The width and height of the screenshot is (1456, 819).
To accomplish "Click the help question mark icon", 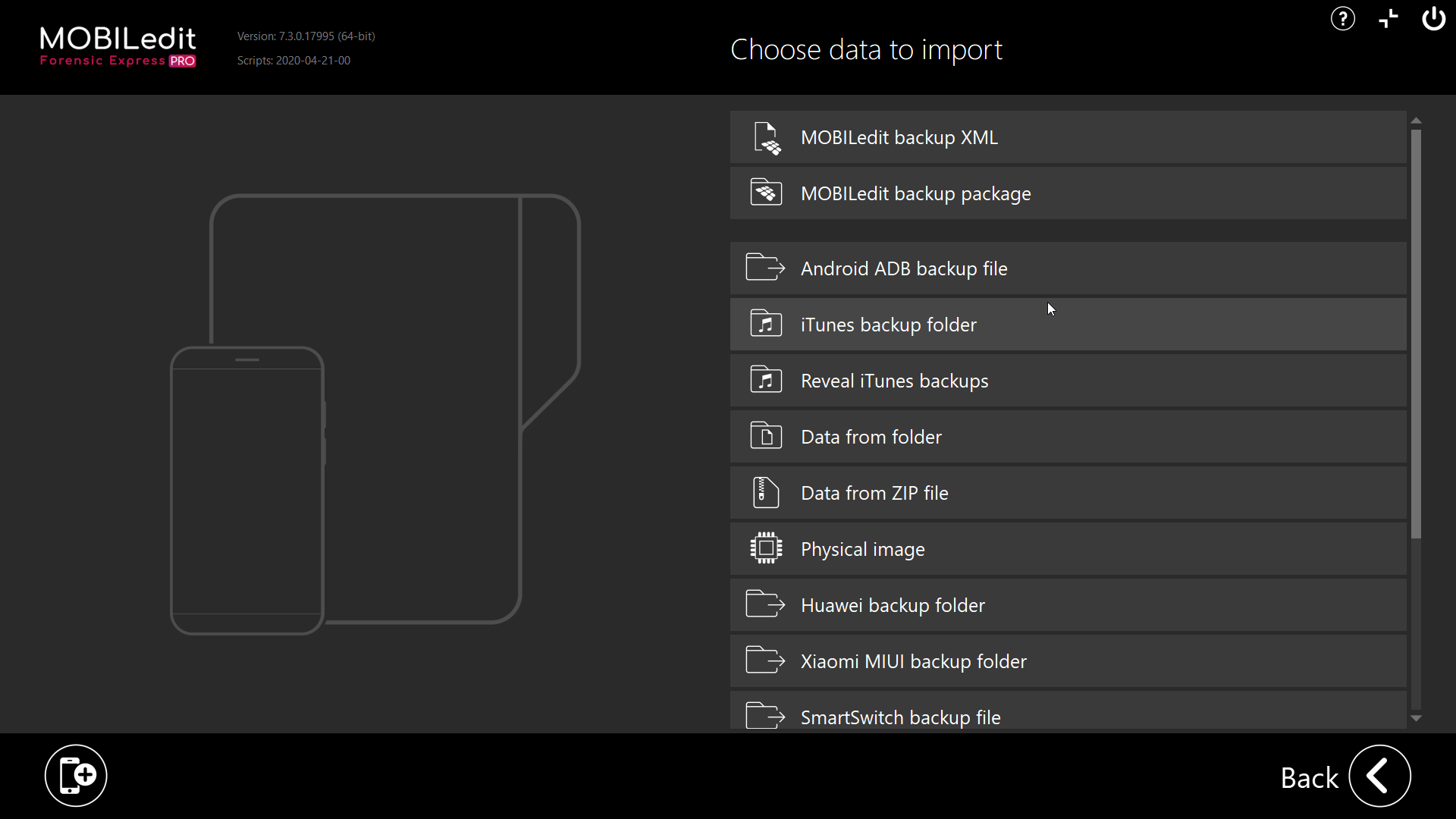I will (x=1342, y=19).
